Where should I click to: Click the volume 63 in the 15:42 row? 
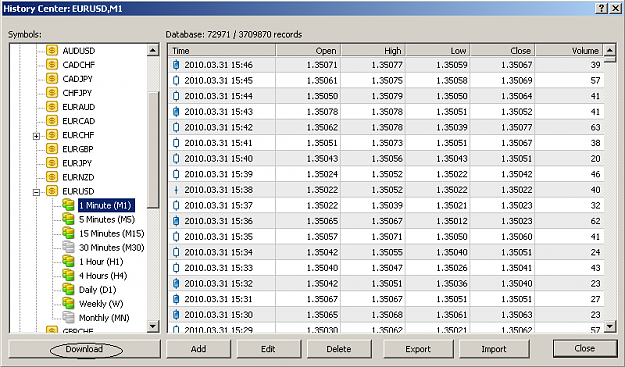click(595, 127)
